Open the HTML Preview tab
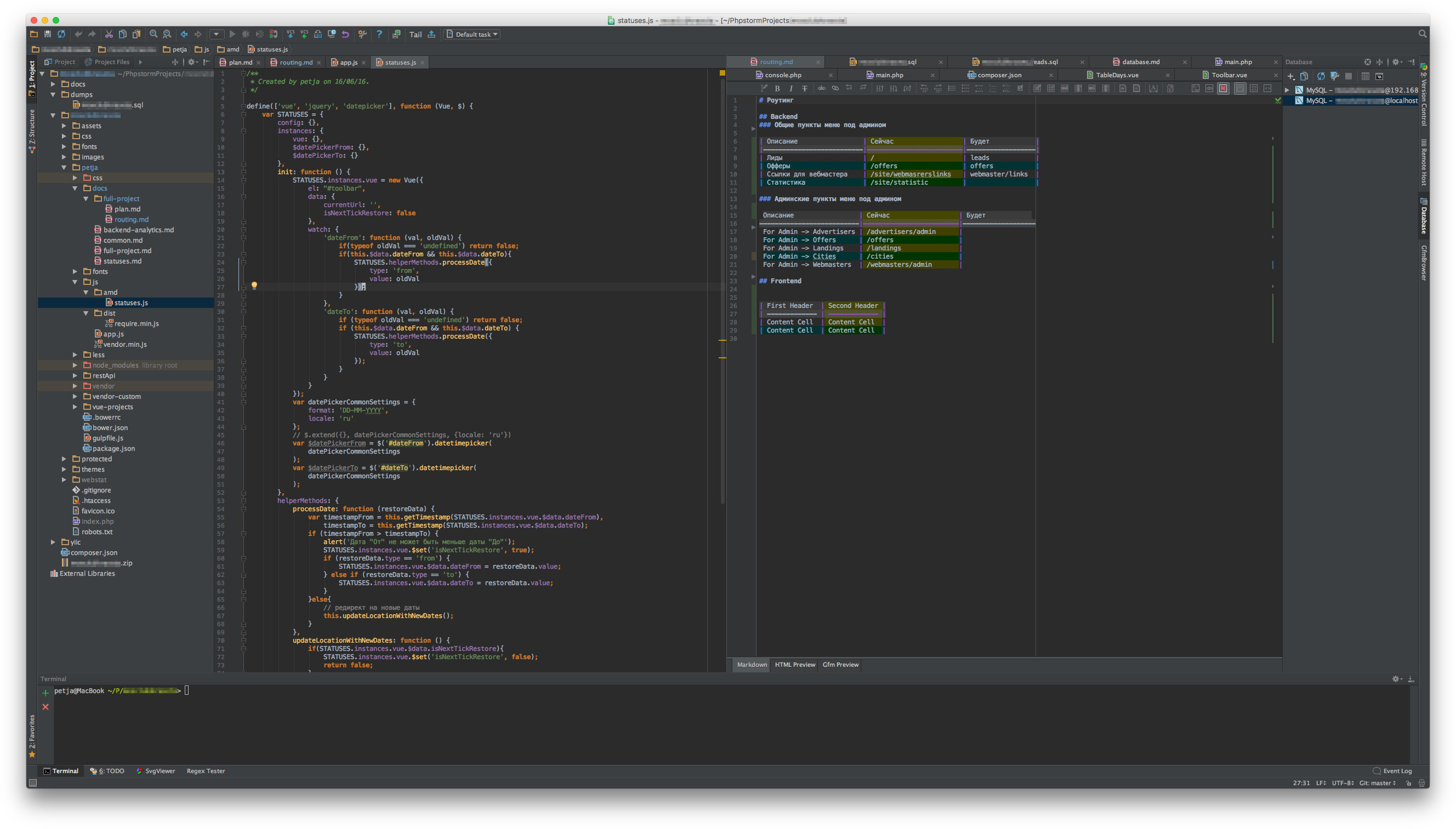Screen dimensions: 1456x829 coord(795,665)
